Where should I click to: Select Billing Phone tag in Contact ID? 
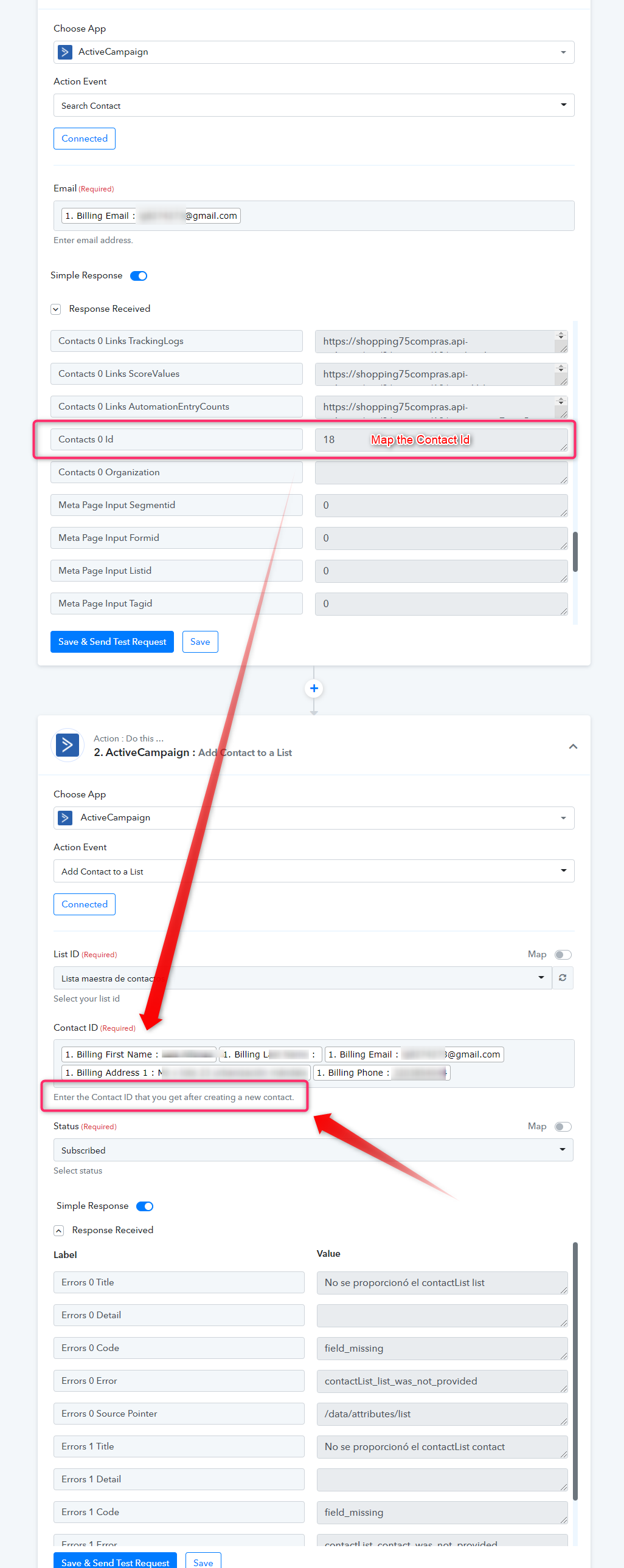coord(381,1073)
